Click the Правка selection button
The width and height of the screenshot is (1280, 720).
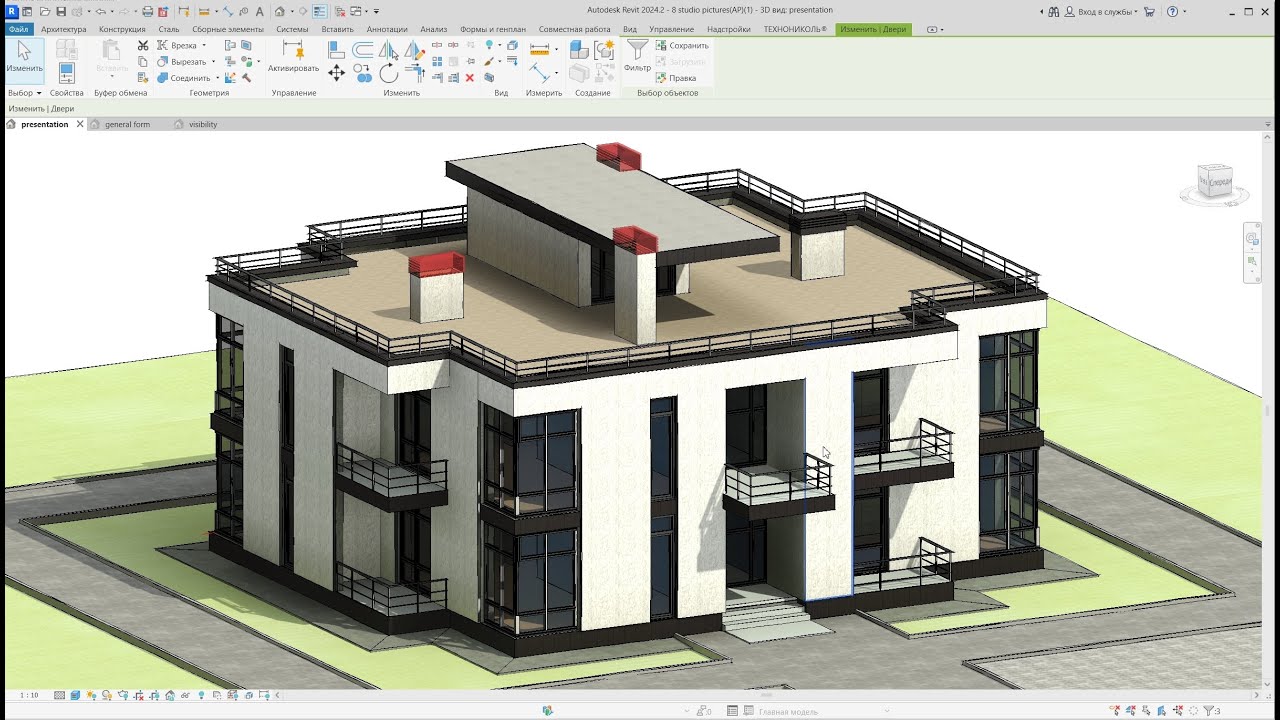click(676, 78)
